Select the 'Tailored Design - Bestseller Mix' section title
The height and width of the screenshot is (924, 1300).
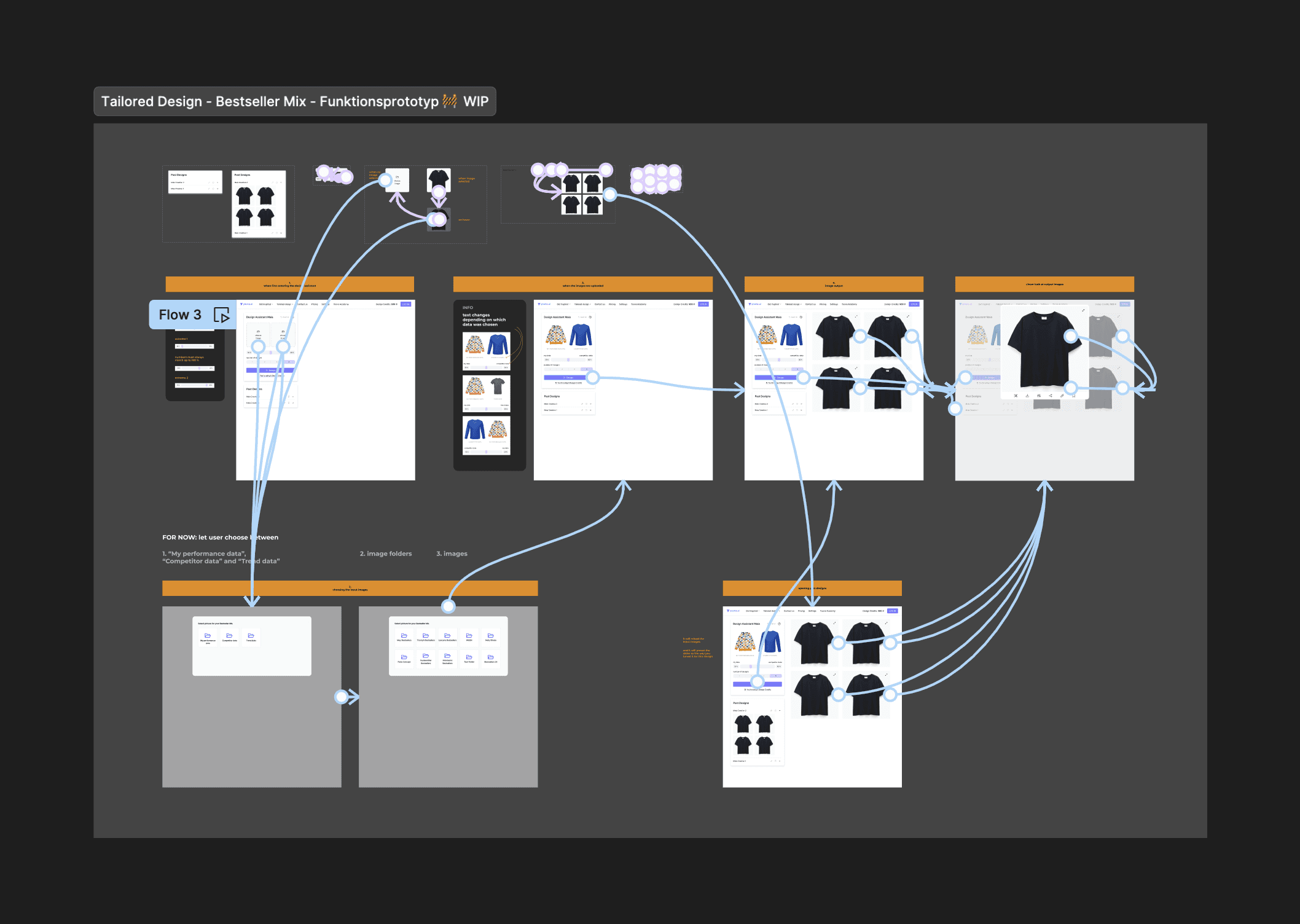pyautogui.click(x=294, y=101)
